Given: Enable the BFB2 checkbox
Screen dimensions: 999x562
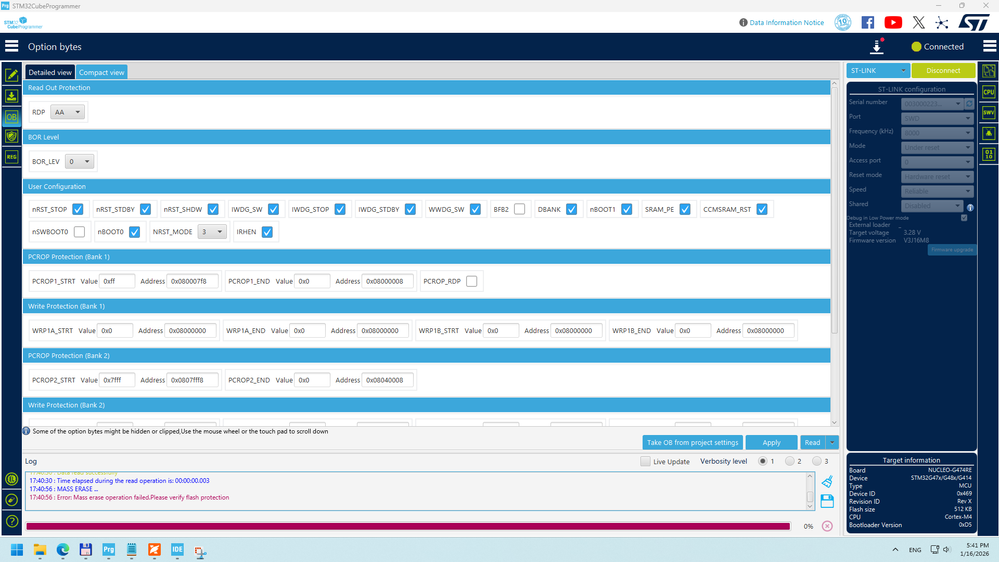Looking at the screenshot, I should click(519, 209).
